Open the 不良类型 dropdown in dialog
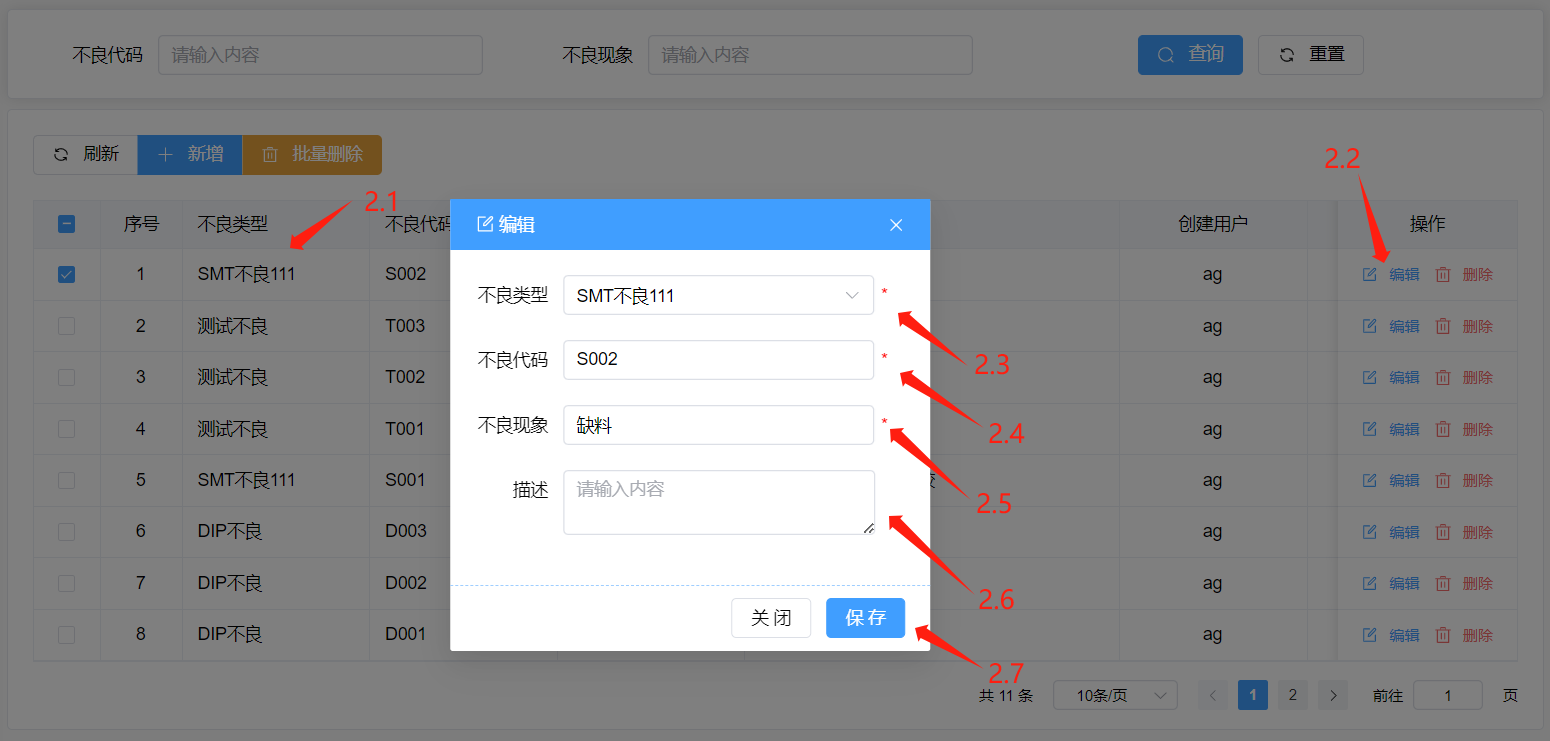The image size is (1550, 741). click(x=718, y=295)
